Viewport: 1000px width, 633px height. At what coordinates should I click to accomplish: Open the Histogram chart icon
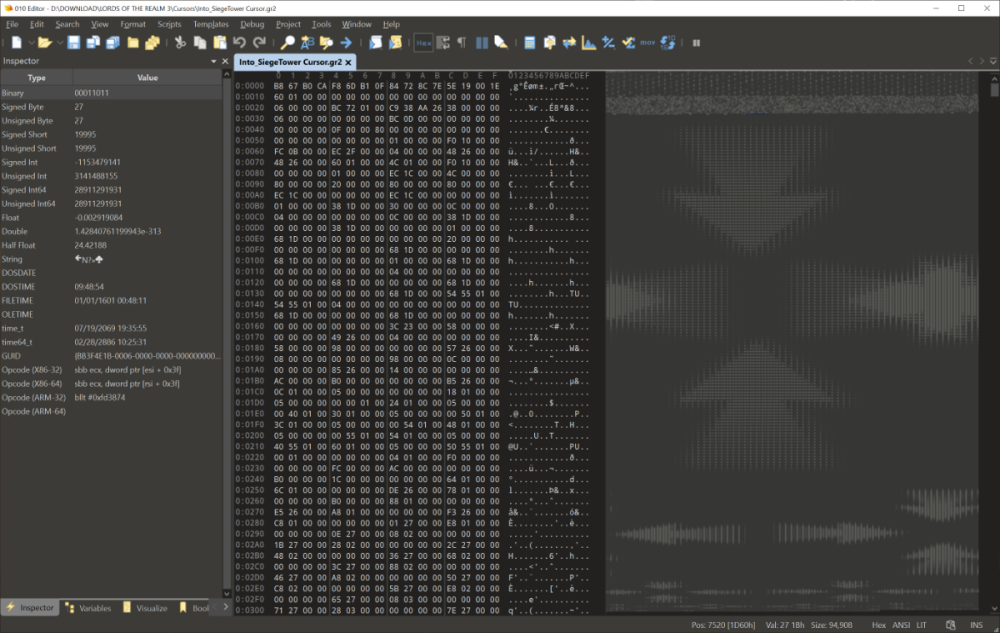point(589,43)
